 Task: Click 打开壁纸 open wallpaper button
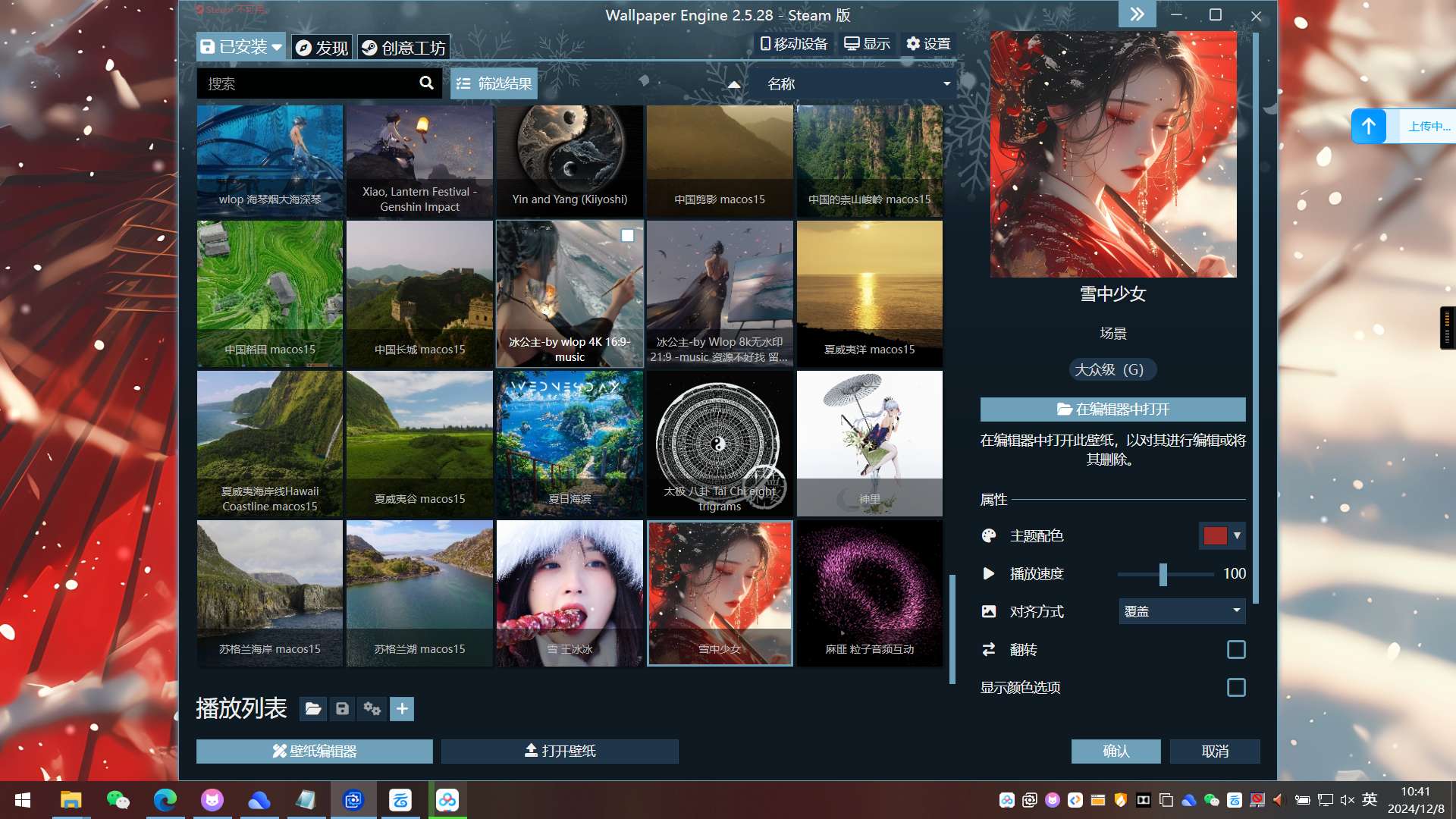560,751
